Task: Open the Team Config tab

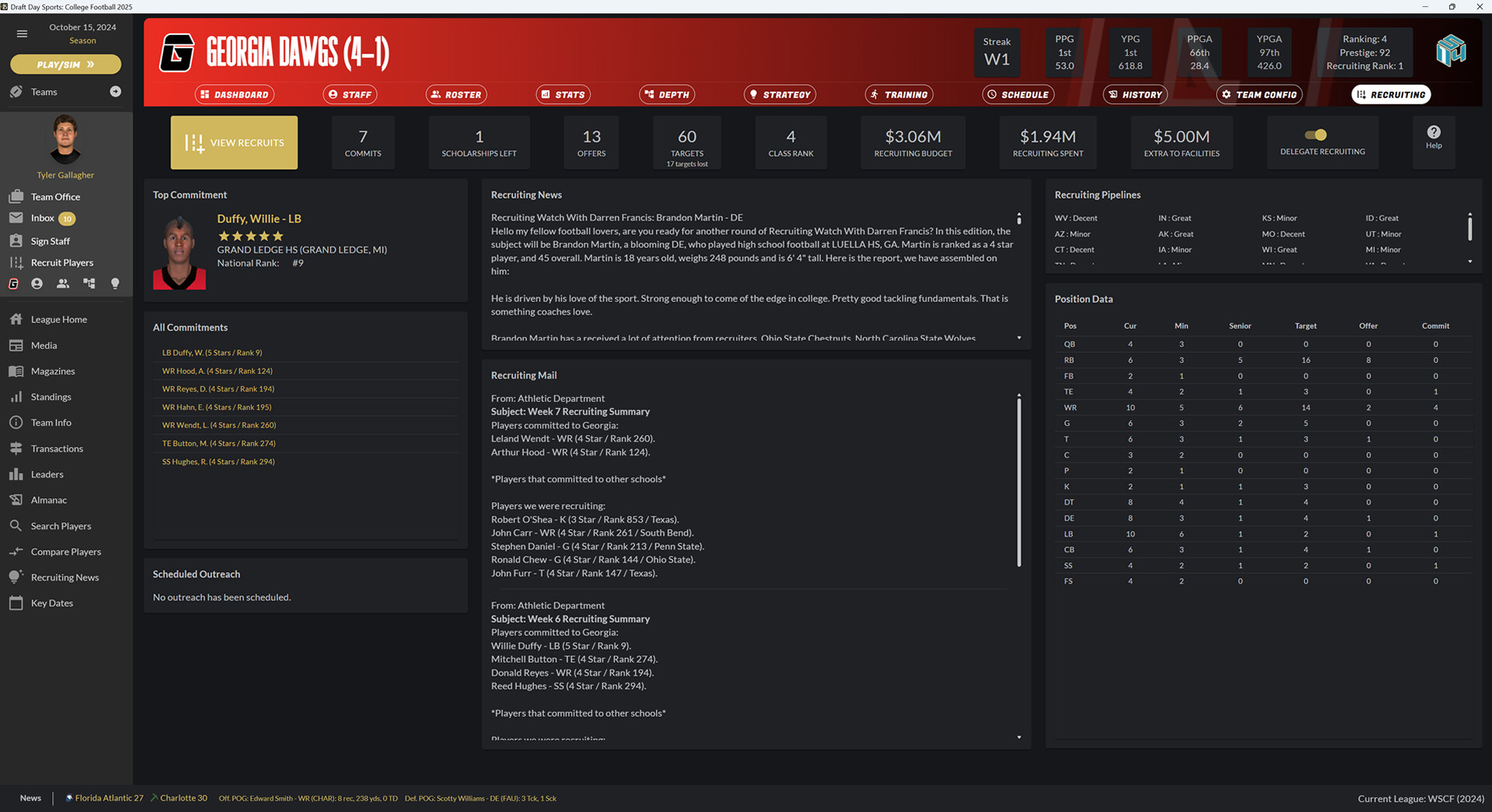Action: click(x=1258, y=94)
